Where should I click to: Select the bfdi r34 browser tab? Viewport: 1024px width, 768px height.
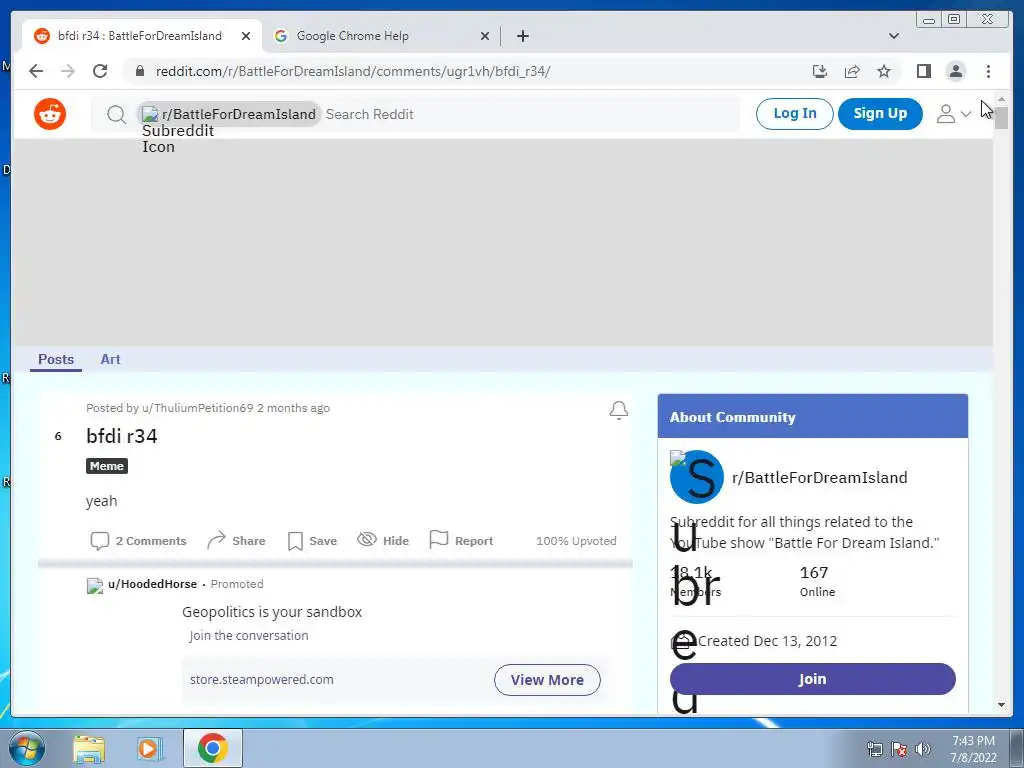[x=141, y=36]
